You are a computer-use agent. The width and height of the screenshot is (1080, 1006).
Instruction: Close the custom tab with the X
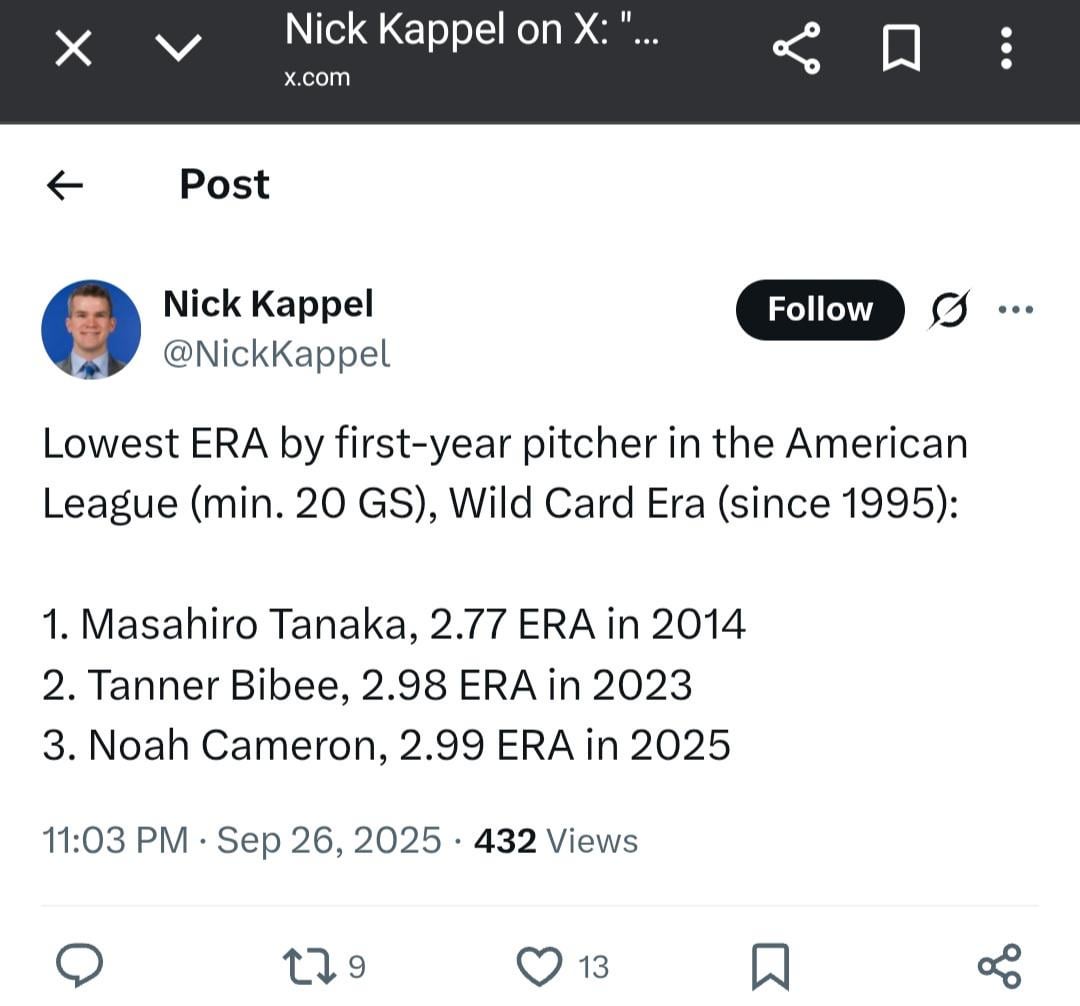pyautogui.click(x=72, y=47)
